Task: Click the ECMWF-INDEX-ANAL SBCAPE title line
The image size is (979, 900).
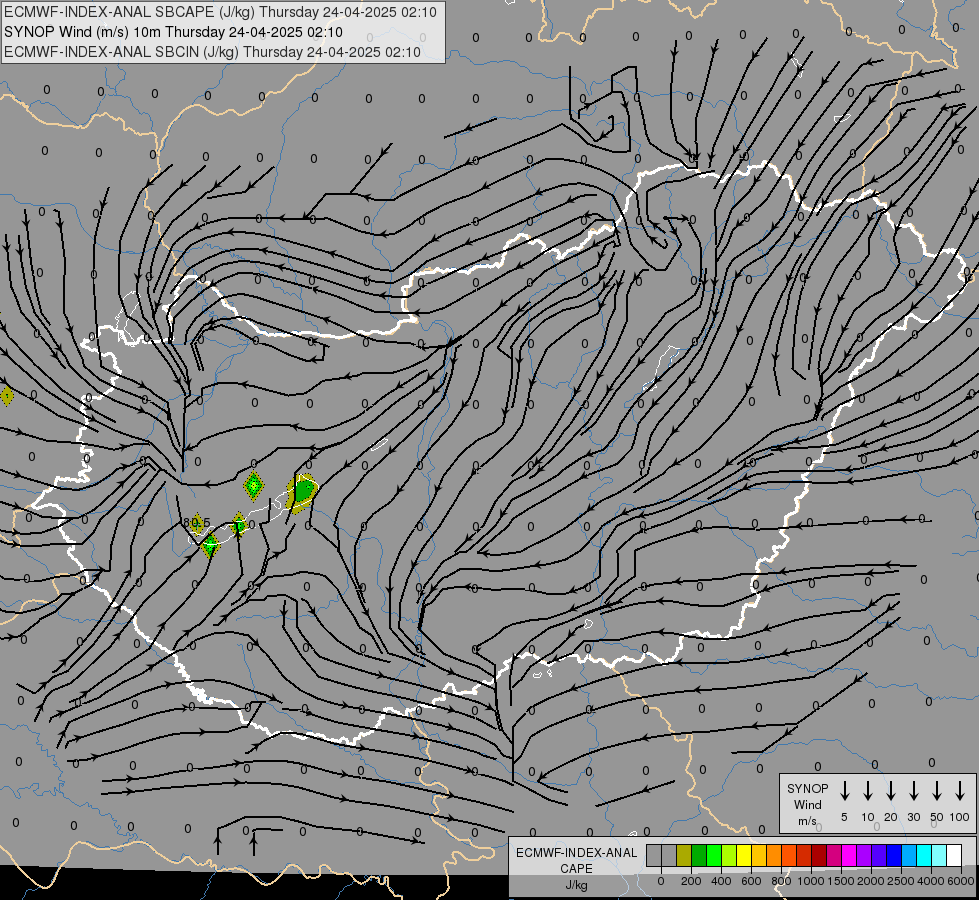Action: 220,12
